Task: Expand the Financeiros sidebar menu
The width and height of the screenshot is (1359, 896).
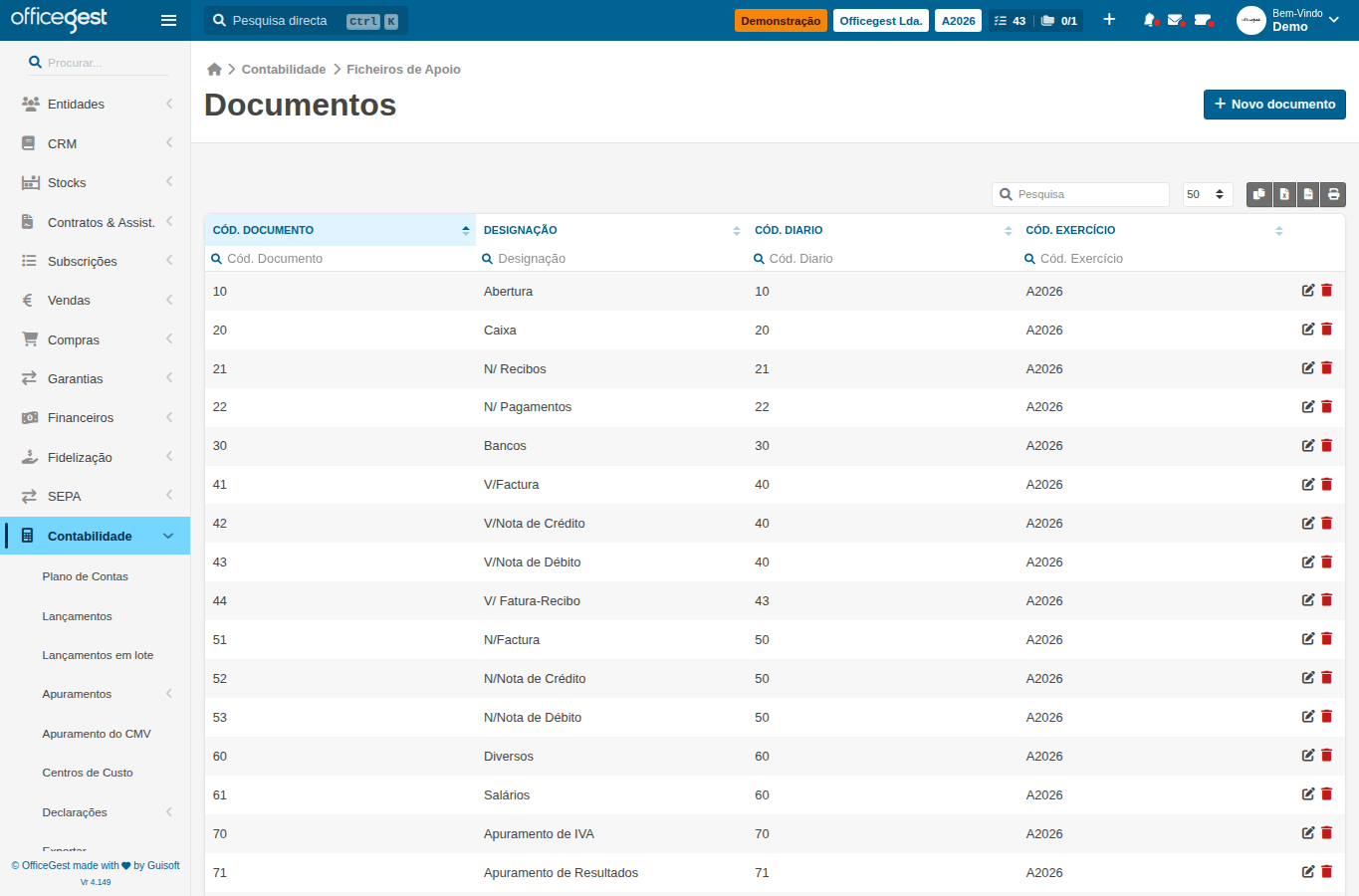Action: coord(96,417)
